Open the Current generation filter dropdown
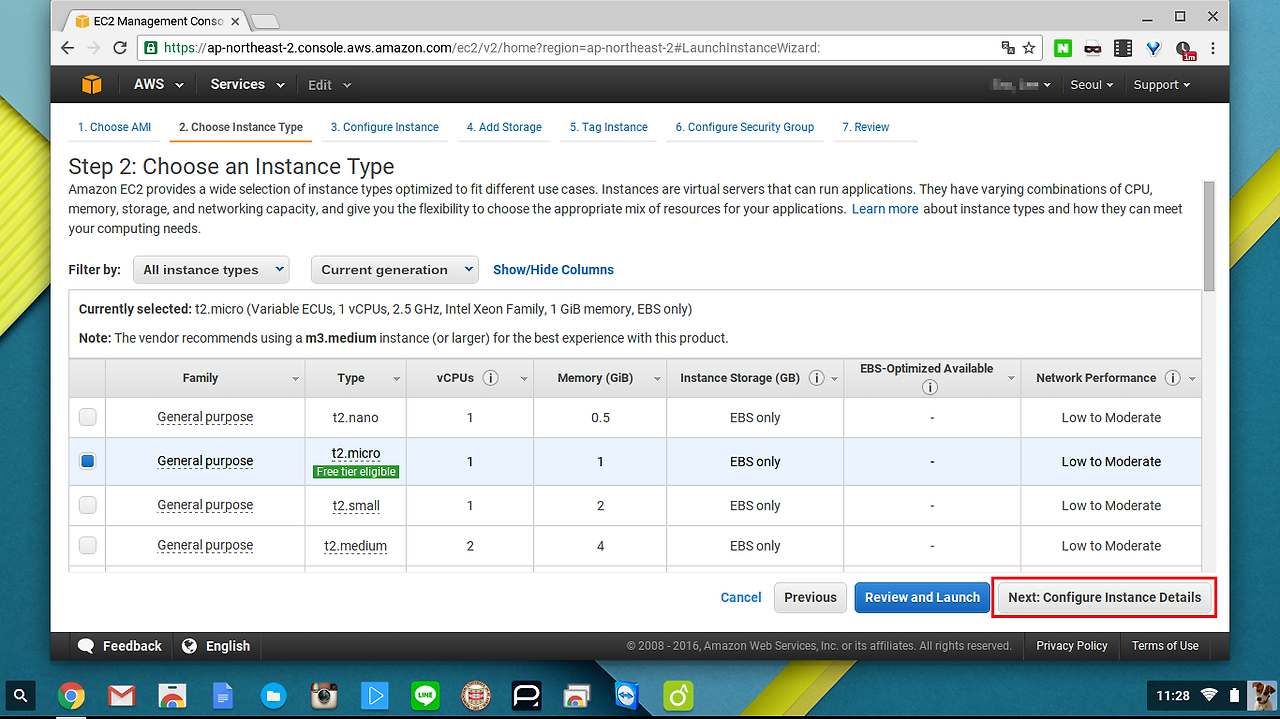Viewport: 1280px width, 719px height. 395,270
